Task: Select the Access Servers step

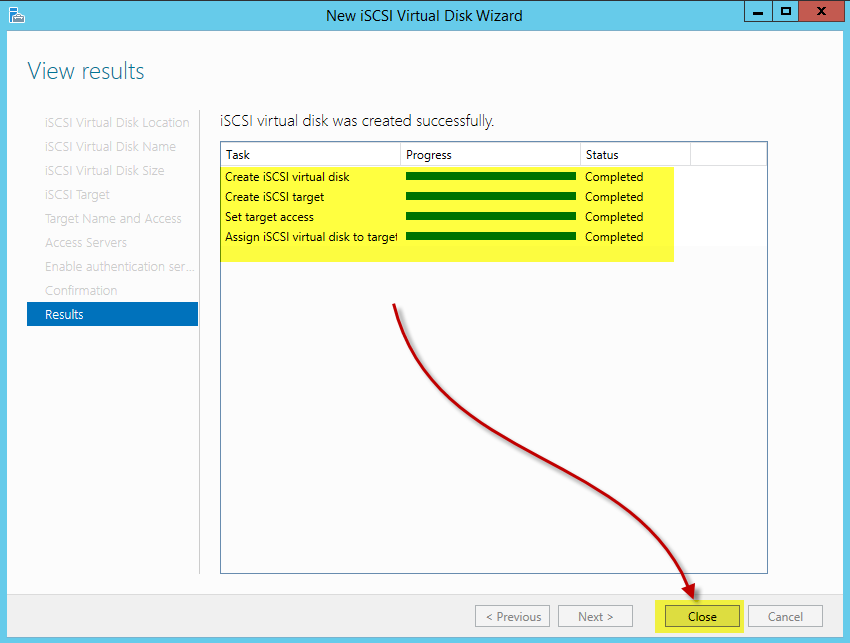Action: pyautogui.click(x=86, y=242)
